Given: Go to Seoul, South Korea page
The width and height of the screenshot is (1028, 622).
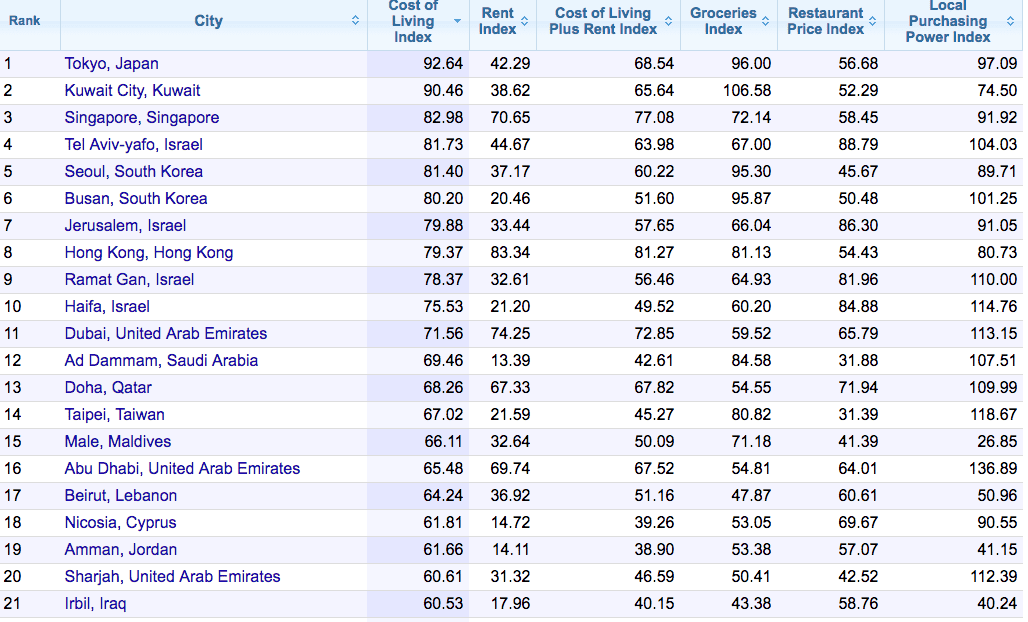Looking at the screenshot, I should [133, 172].
